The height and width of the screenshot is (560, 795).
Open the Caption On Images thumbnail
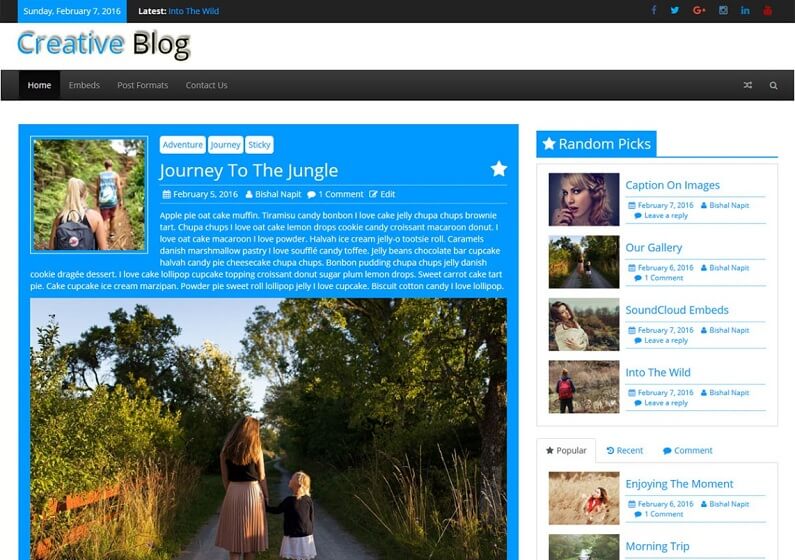(x=584, y=199)
